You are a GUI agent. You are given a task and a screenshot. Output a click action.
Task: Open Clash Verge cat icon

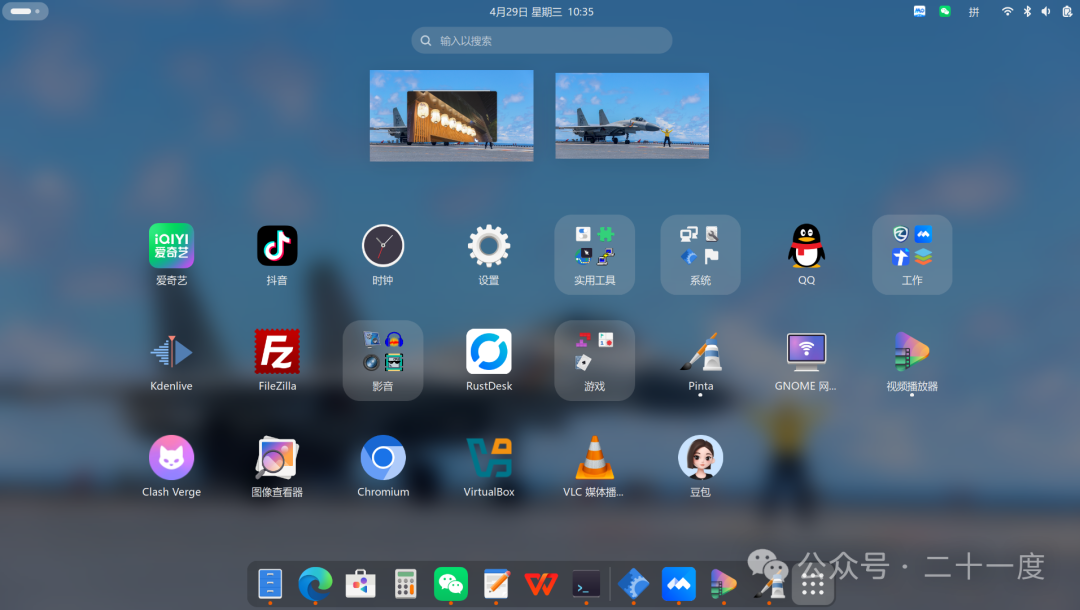tap(171, 457)
